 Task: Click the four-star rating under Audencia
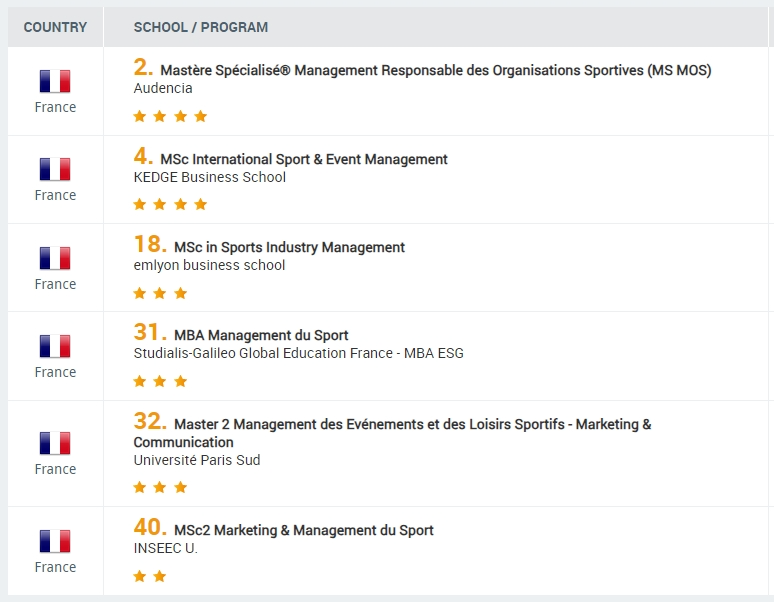(x=170, y=116)
